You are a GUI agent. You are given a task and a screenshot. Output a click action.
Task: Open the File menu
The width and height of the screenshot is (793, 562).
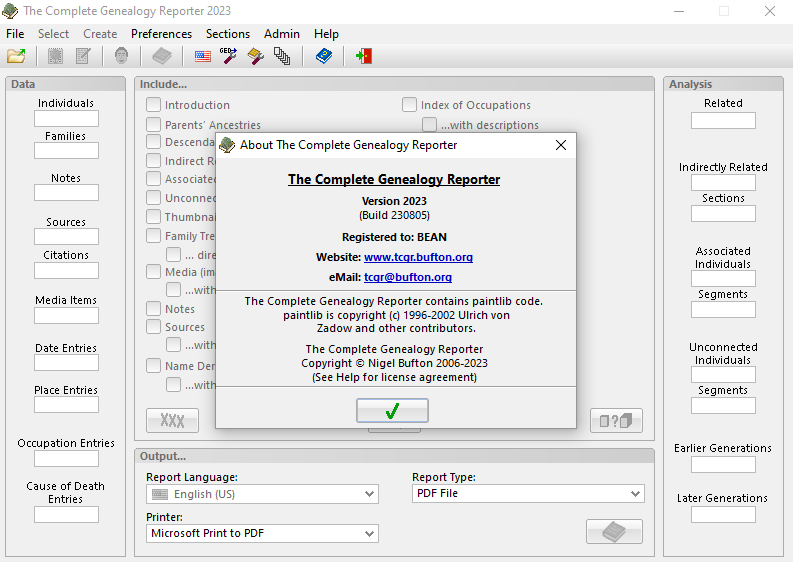click(x=15, y=34)
